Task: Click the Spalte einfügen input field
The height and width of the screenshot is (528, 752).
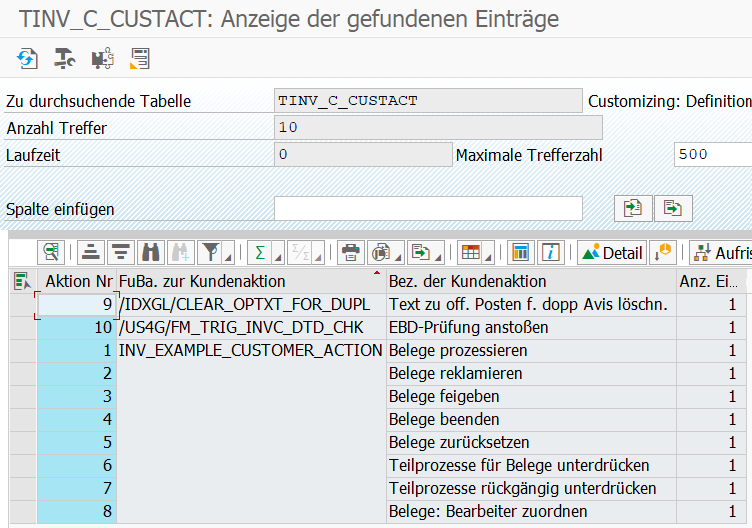Action: click(428, 208)
